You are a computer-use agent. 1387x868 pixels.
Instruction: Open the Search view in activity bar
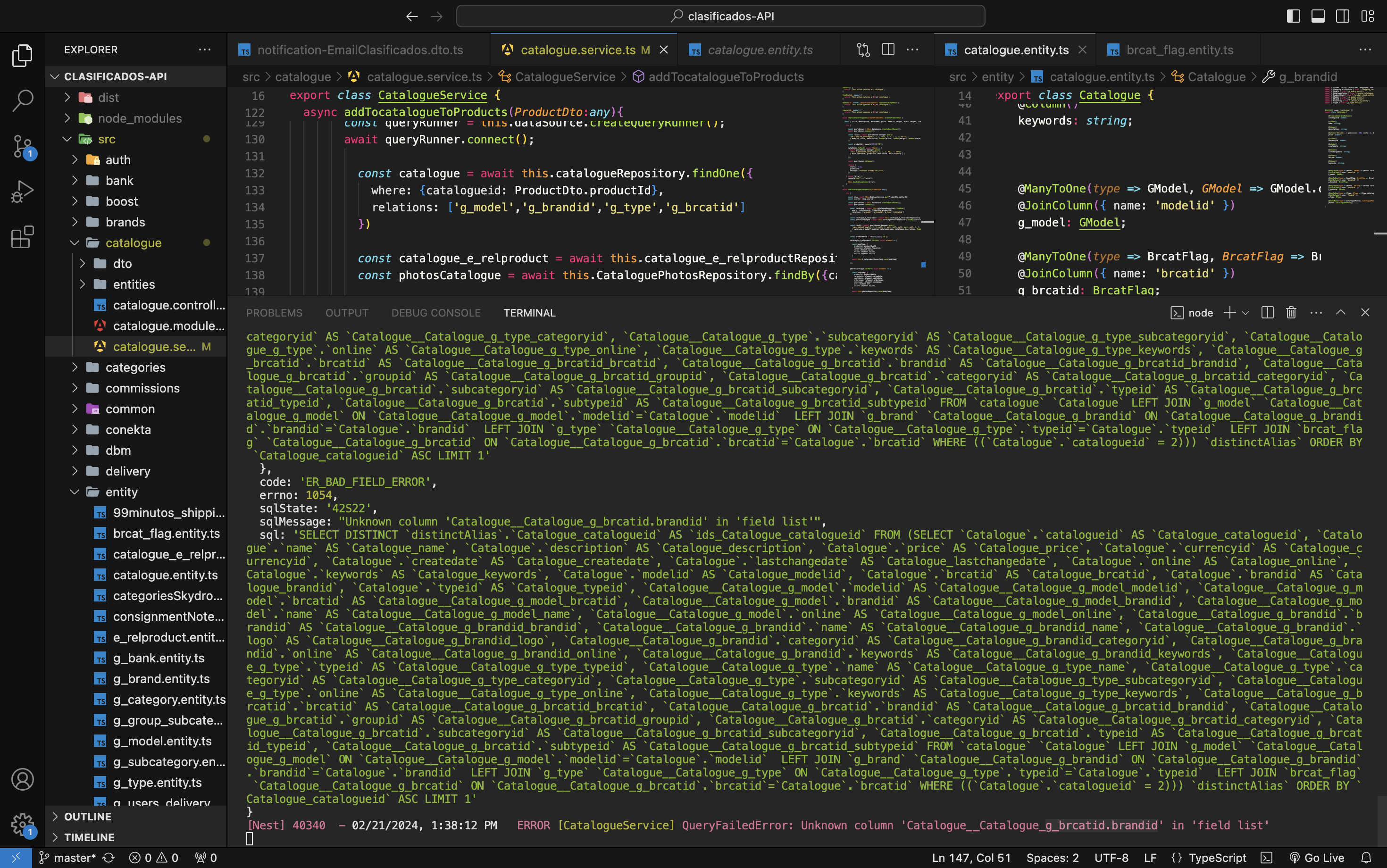pos(22,101)
